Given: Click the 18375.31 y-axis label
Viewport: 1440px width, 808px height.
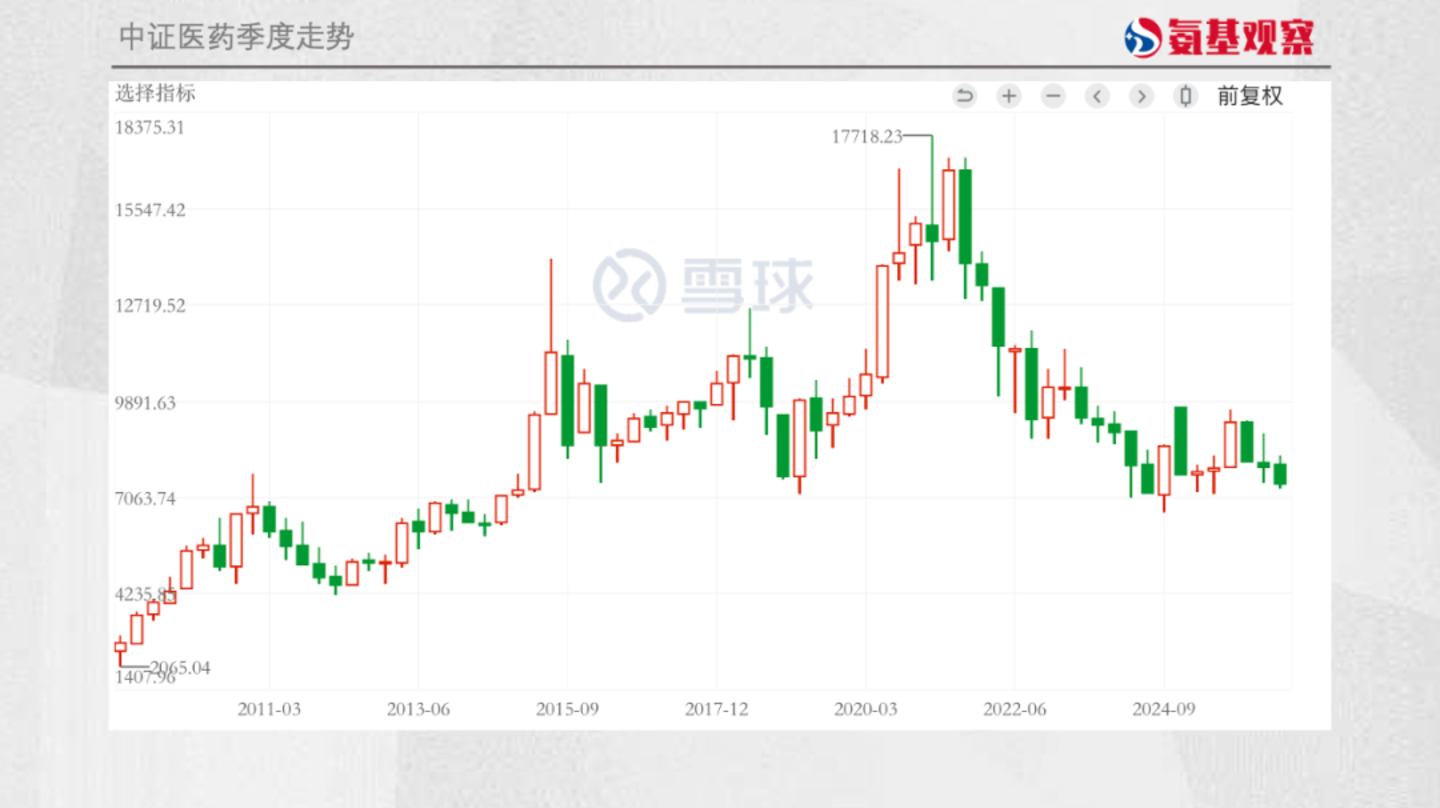Looking at the screenshot, I should click(x=150, y=127).
